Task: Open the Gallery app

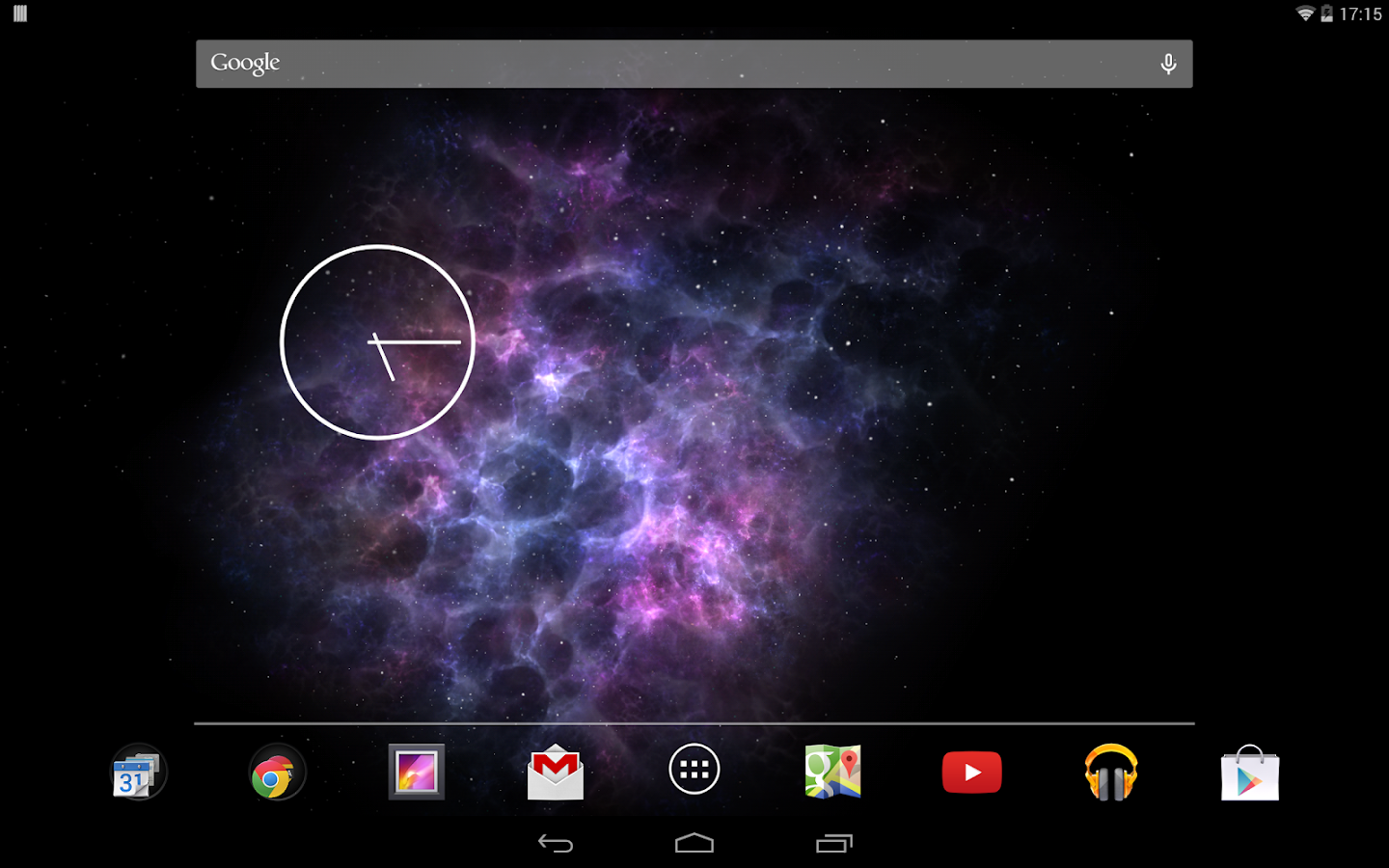Action: [416, 772]
